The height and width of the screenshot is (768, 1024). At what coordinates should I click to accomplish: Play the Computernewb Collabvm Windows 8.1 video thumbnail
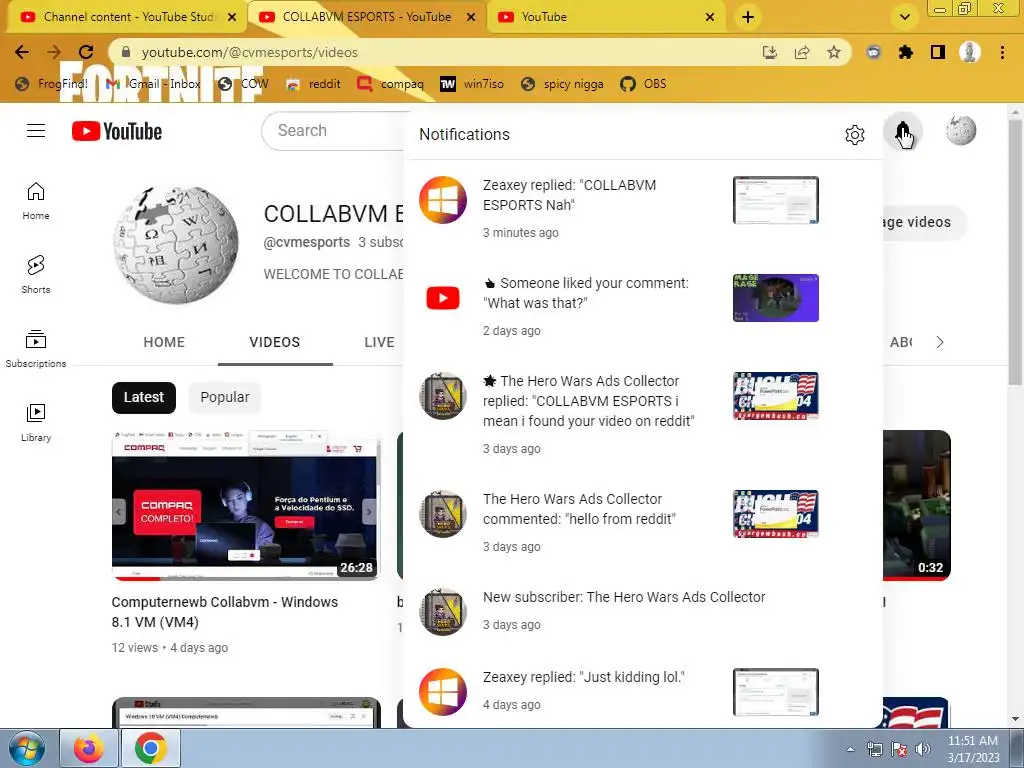245,505
